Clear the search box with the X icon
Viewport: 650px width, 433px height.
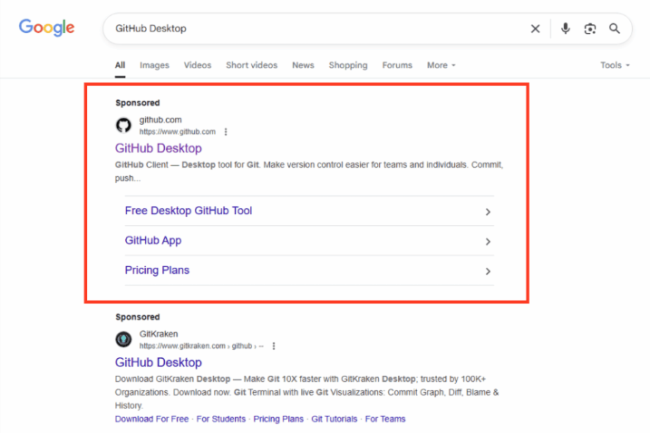pos(535,29)
